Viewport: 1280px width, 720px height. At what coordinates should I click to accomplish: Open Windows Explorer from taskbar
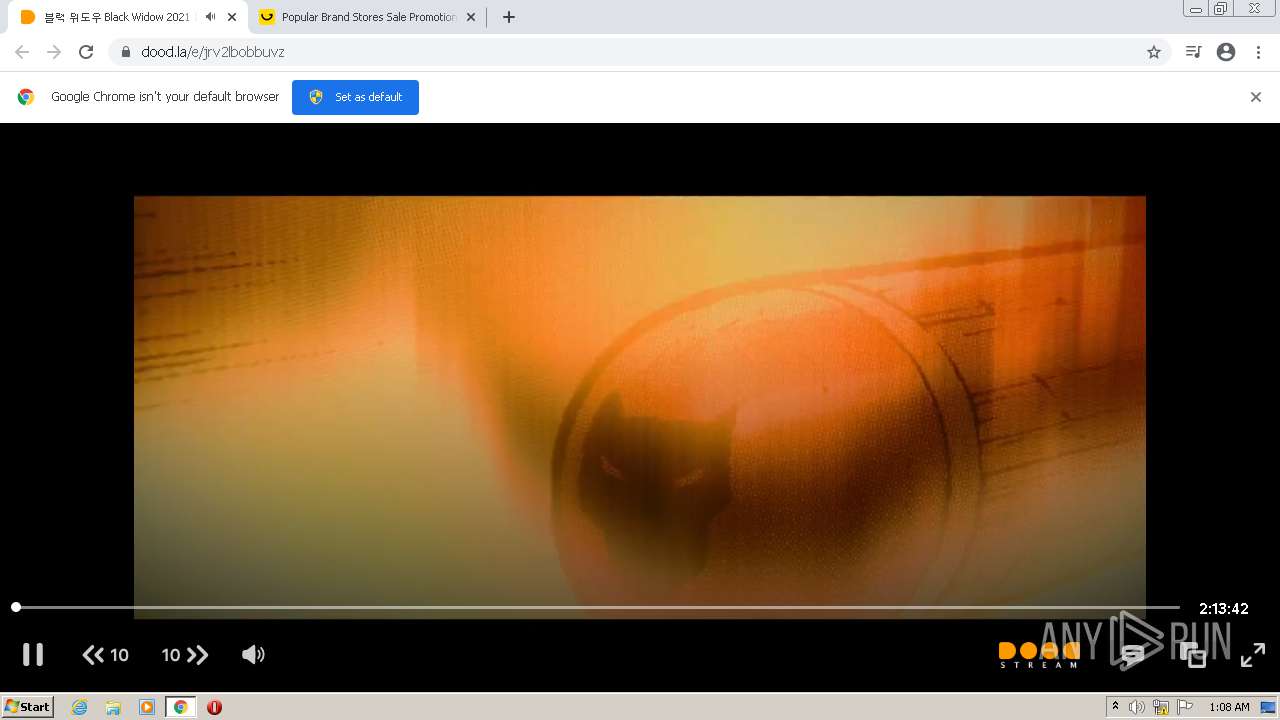pyautogui.click(x=113, y=707)
